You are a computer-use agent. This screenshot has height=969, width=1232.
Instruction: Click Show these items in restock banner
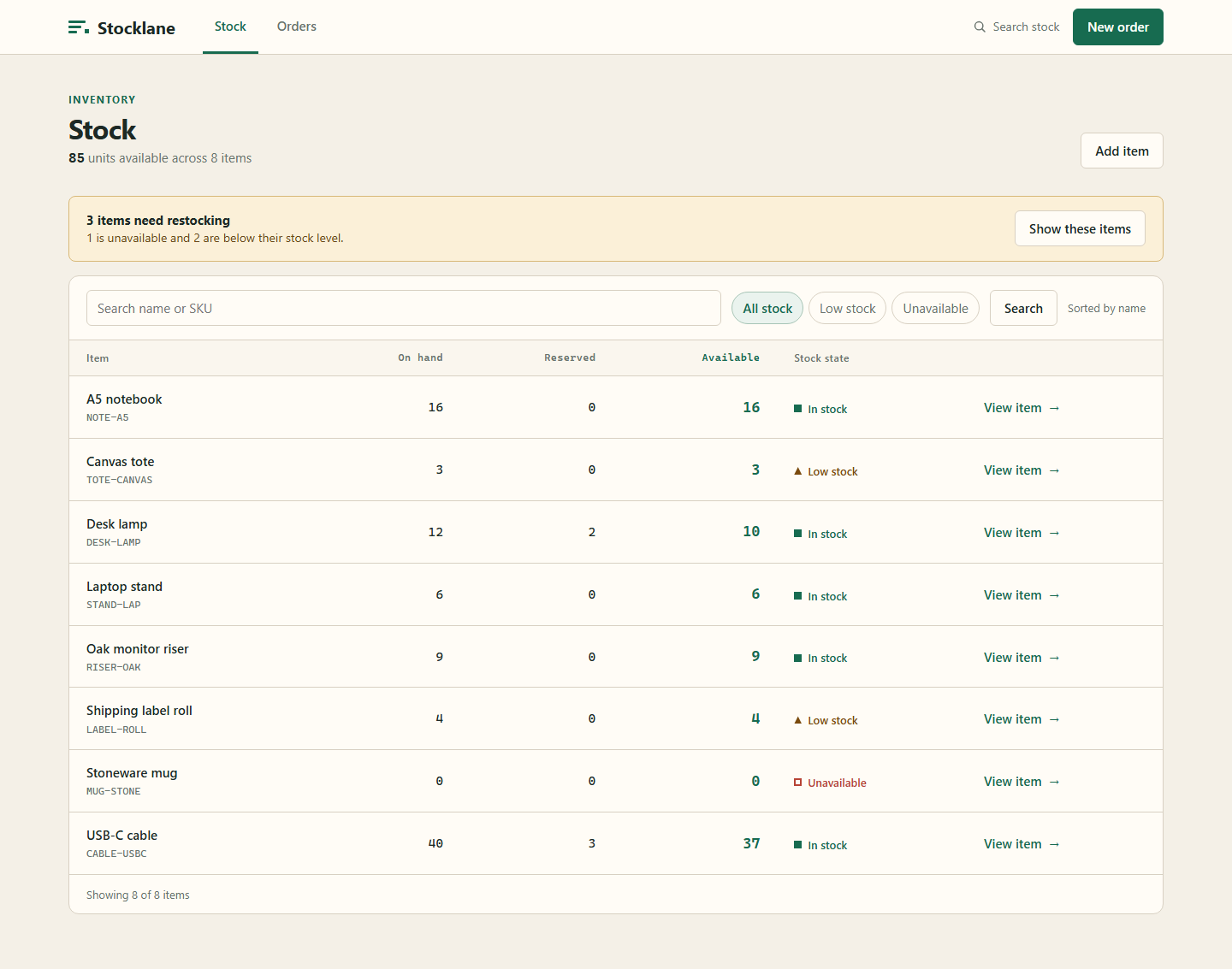pos(1080,228)
